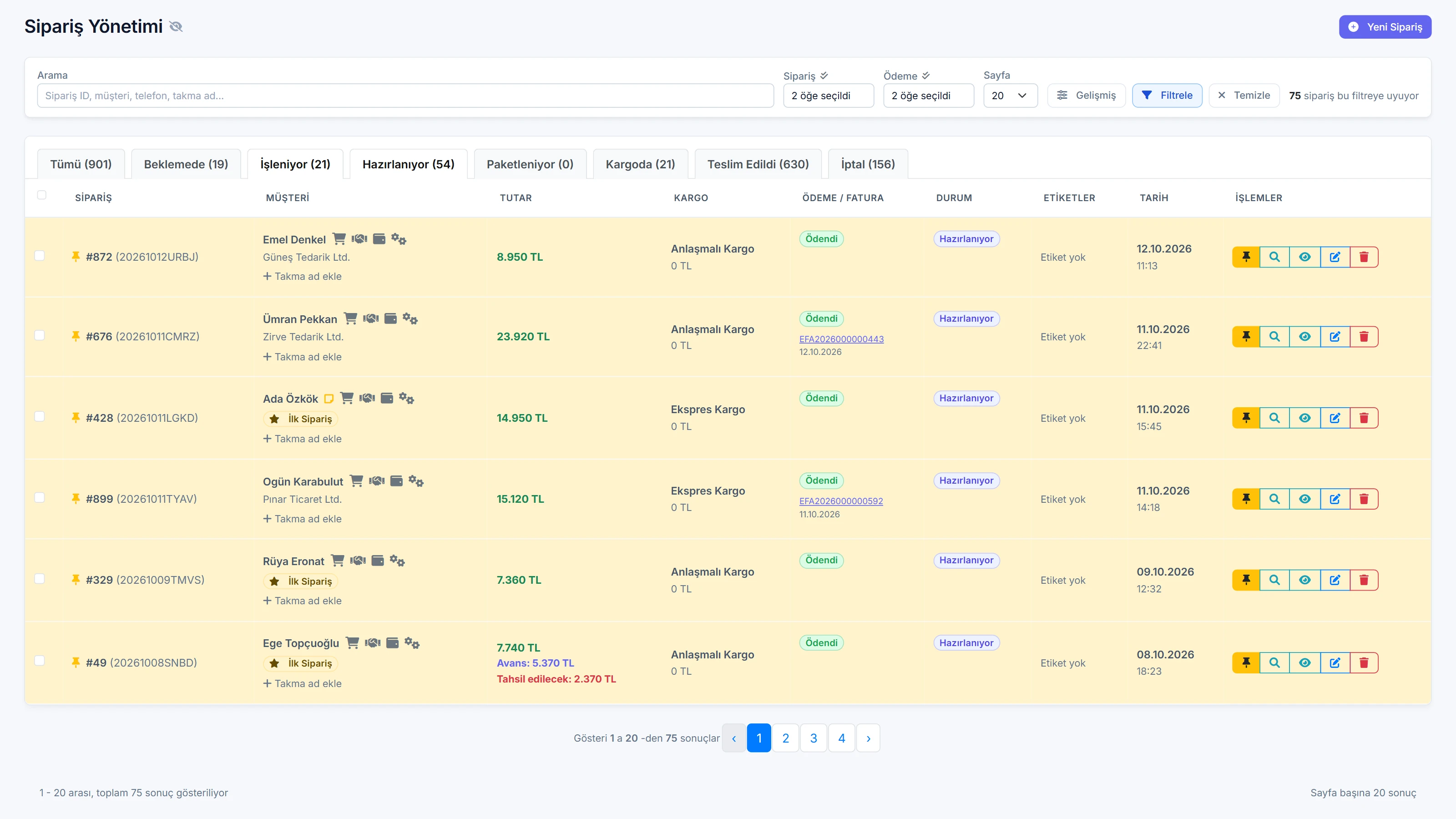Check the checkbox for order #899
Screen dimensions: 1456x819
coord(40,497)
